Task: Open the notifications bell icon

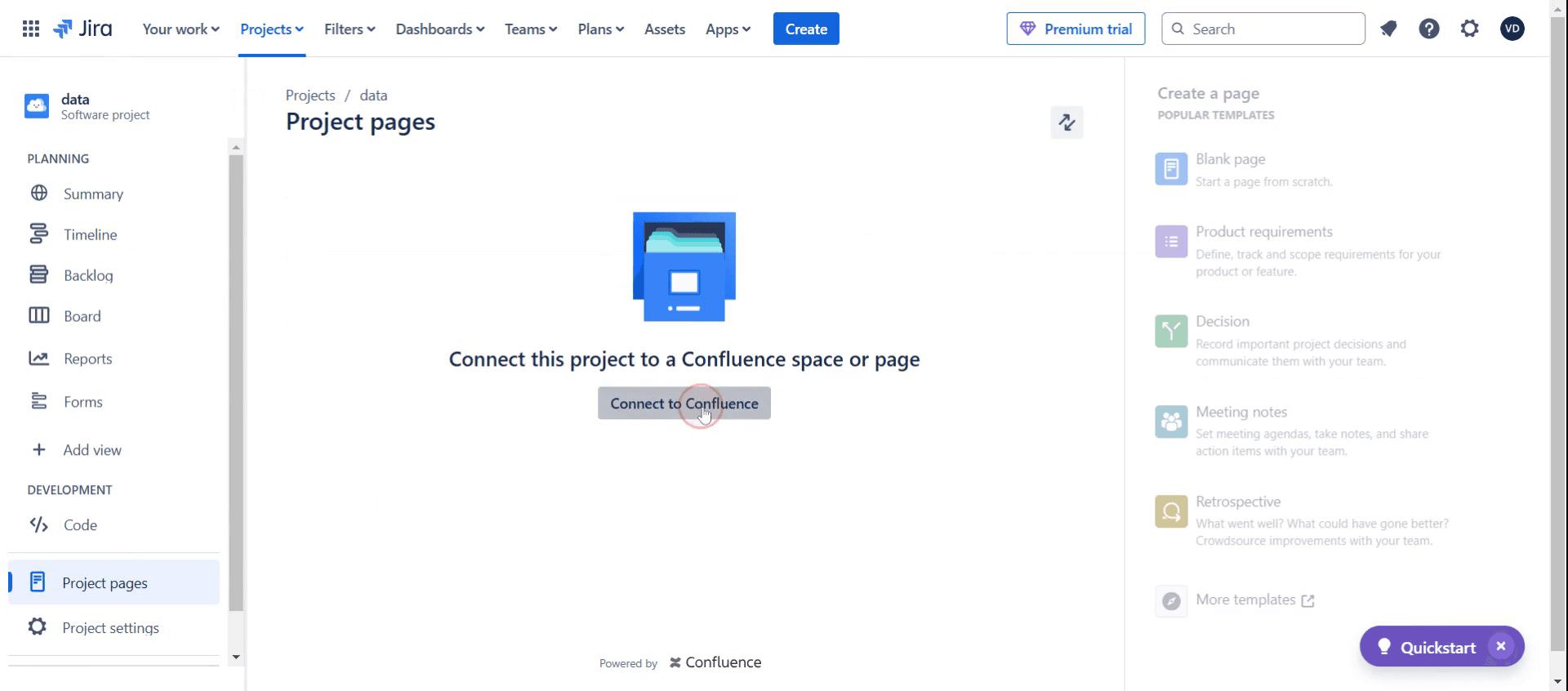Action: (x=1388, y=29)
